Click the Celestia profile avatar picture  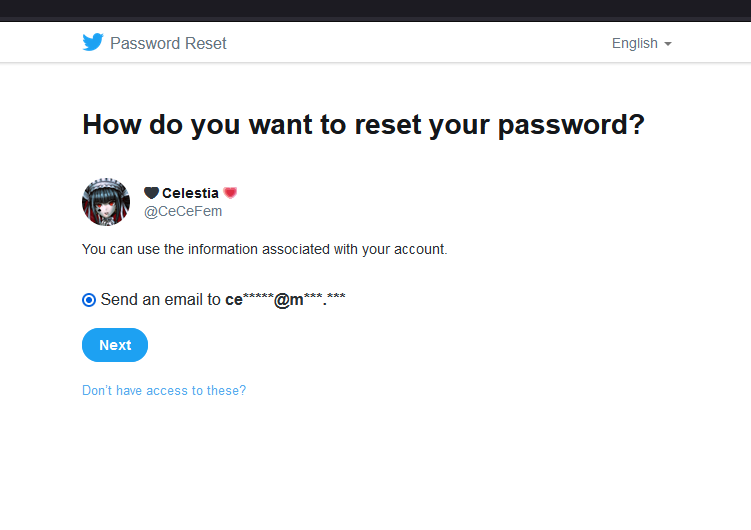pos(106,202)
